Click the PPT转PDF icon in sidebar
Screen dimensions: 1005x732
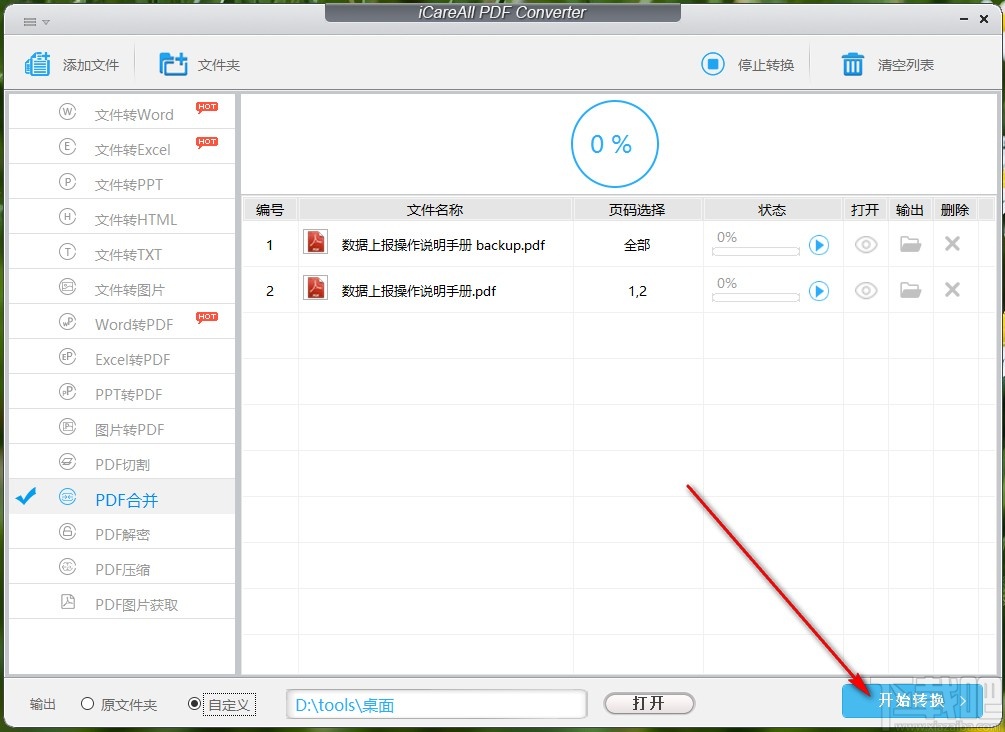tap(67, 392)
